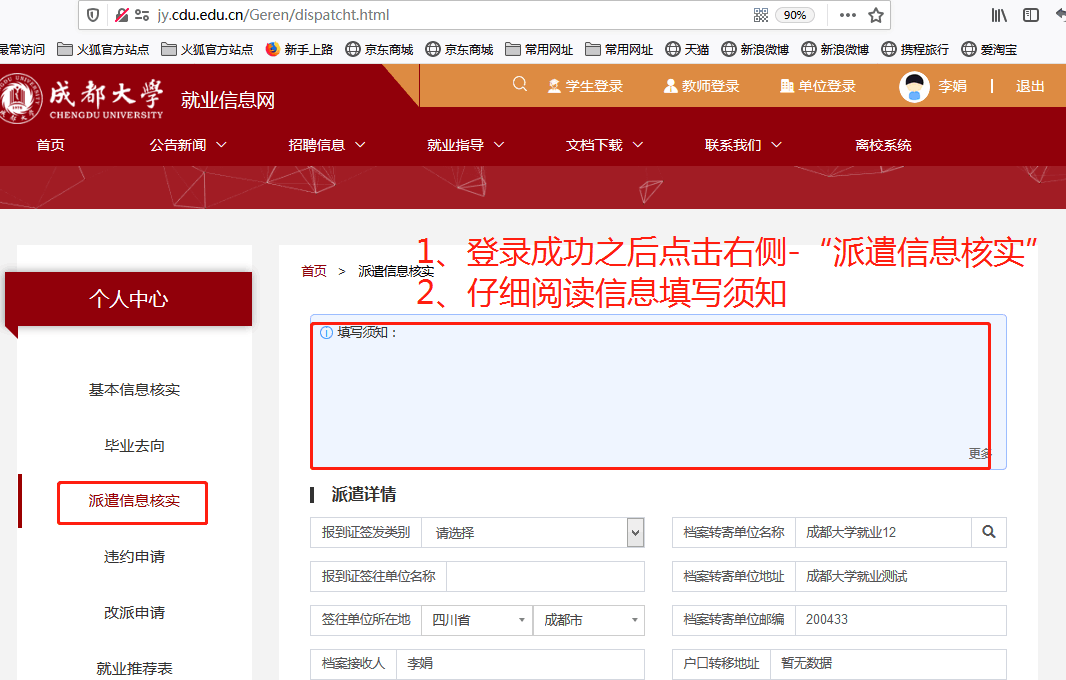
Task: Click the Chengdu University logo
Action: [x=82, y=99]
